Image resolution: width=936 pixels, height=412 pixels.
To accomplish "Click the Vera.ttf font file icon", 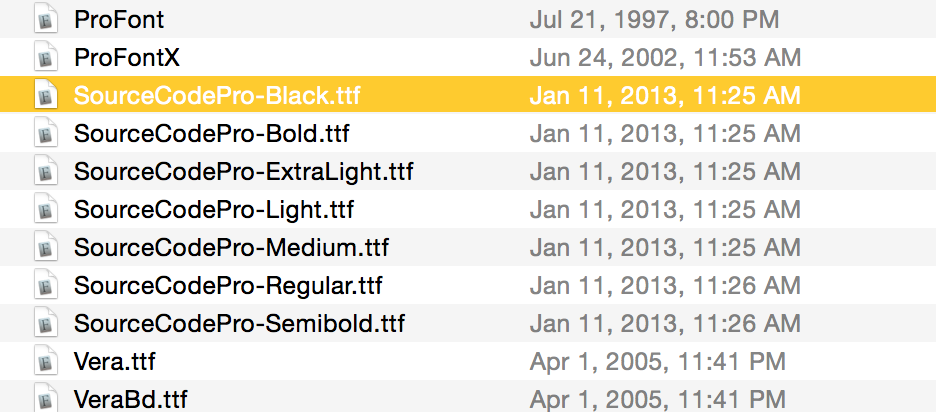I will click(46, 361).
